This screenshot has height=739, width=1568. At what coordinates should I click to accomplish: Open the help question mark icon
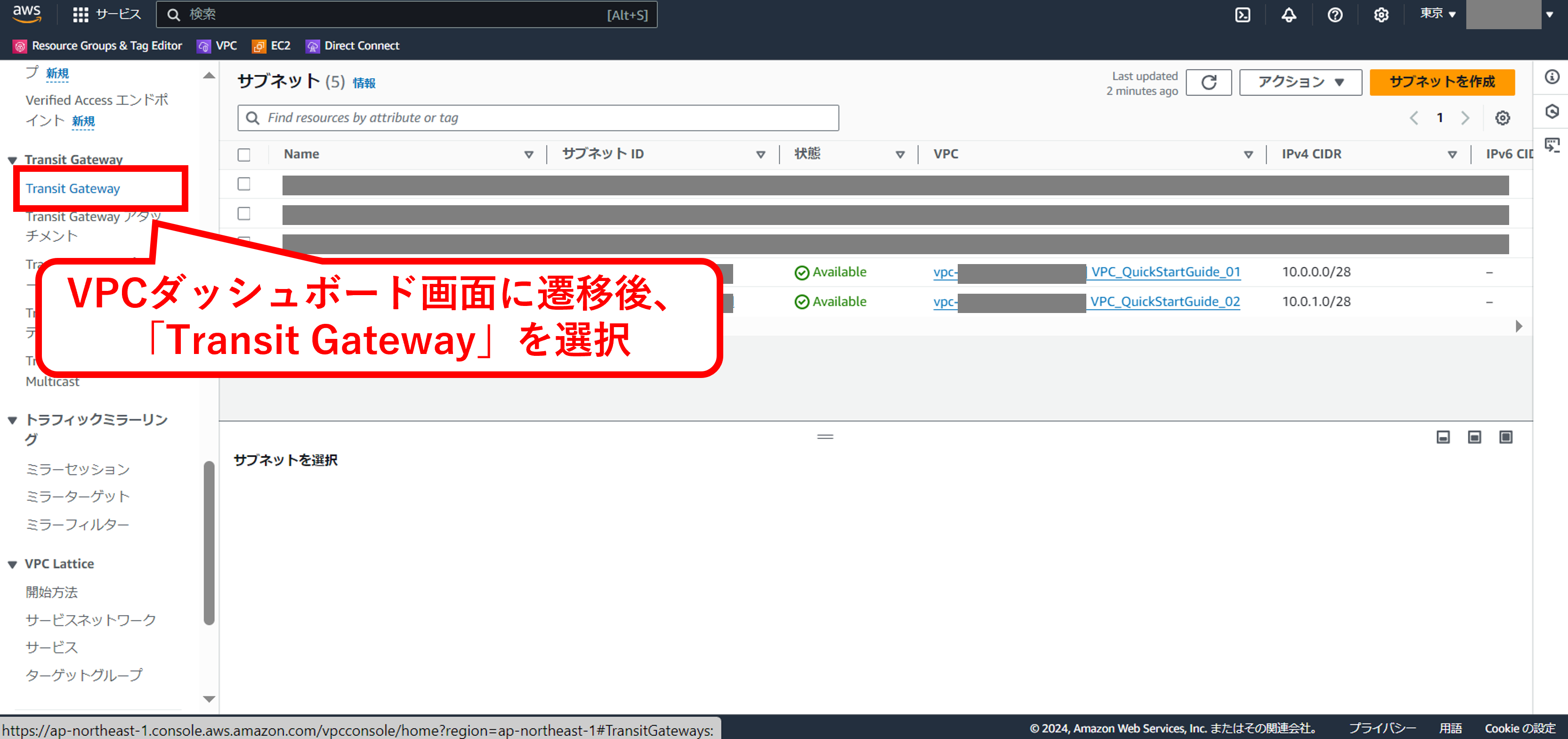(1335, 15)
